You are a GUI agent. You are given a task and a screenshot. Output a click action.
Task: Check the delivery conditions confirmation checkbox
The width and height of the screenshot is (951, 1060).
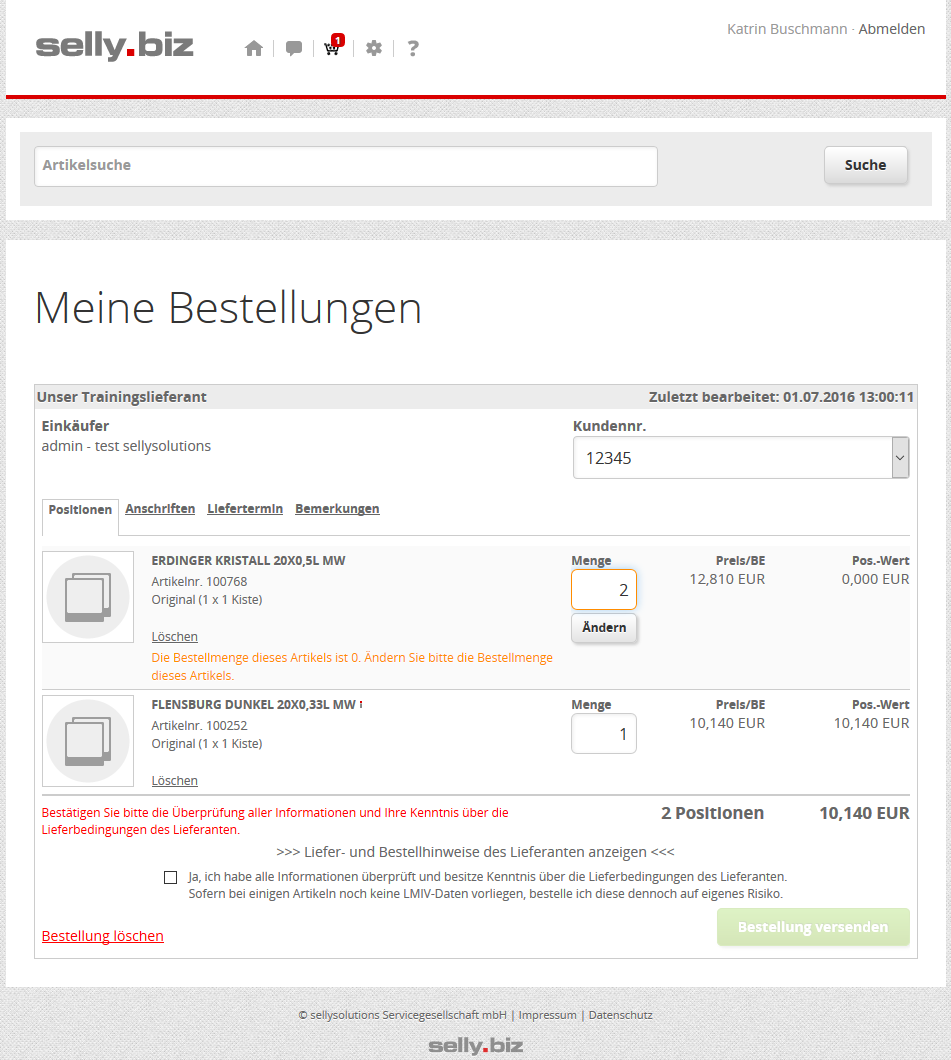coord(171,877)
